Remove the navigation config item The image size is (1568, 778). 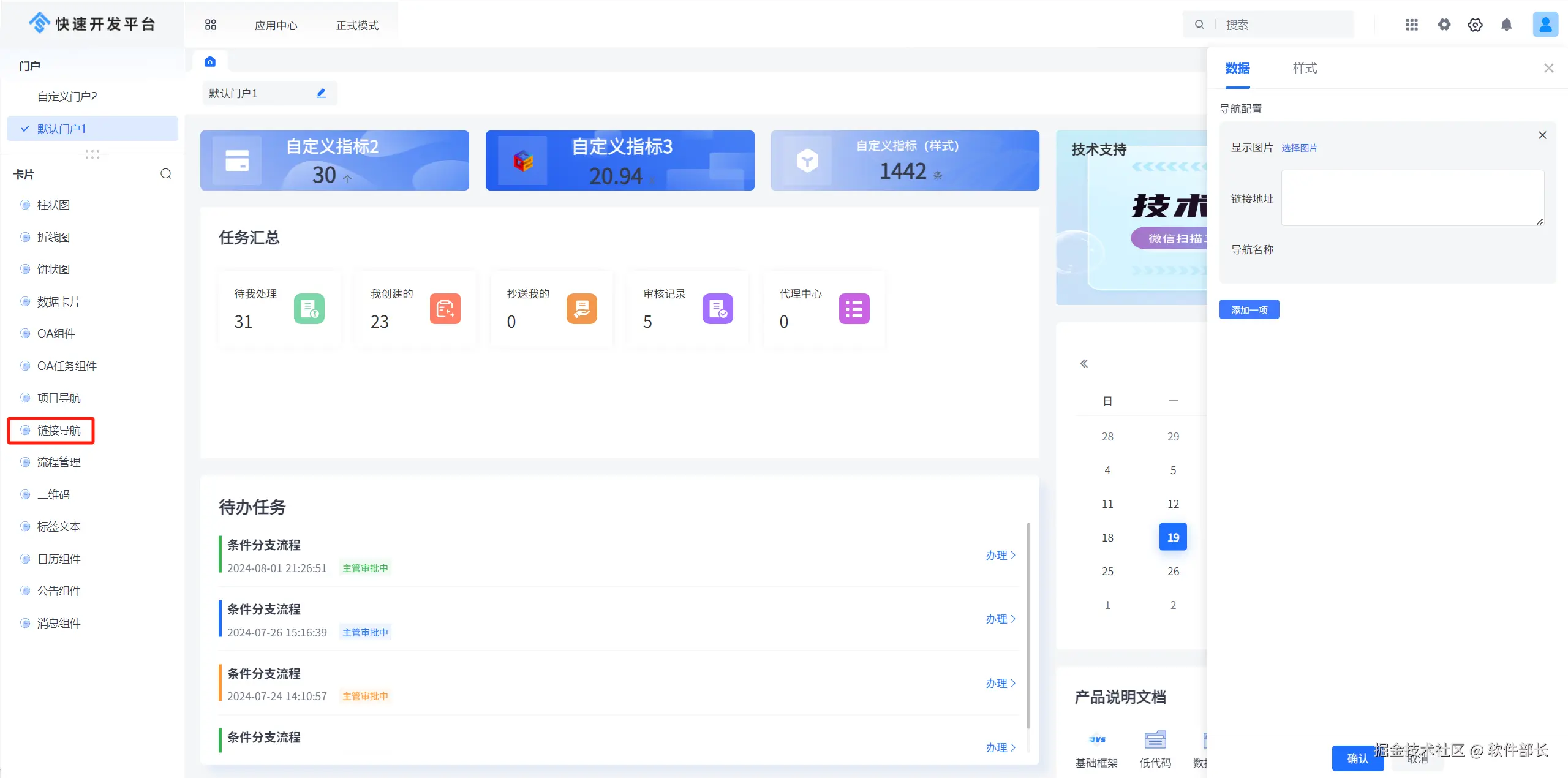point(1542,135)
